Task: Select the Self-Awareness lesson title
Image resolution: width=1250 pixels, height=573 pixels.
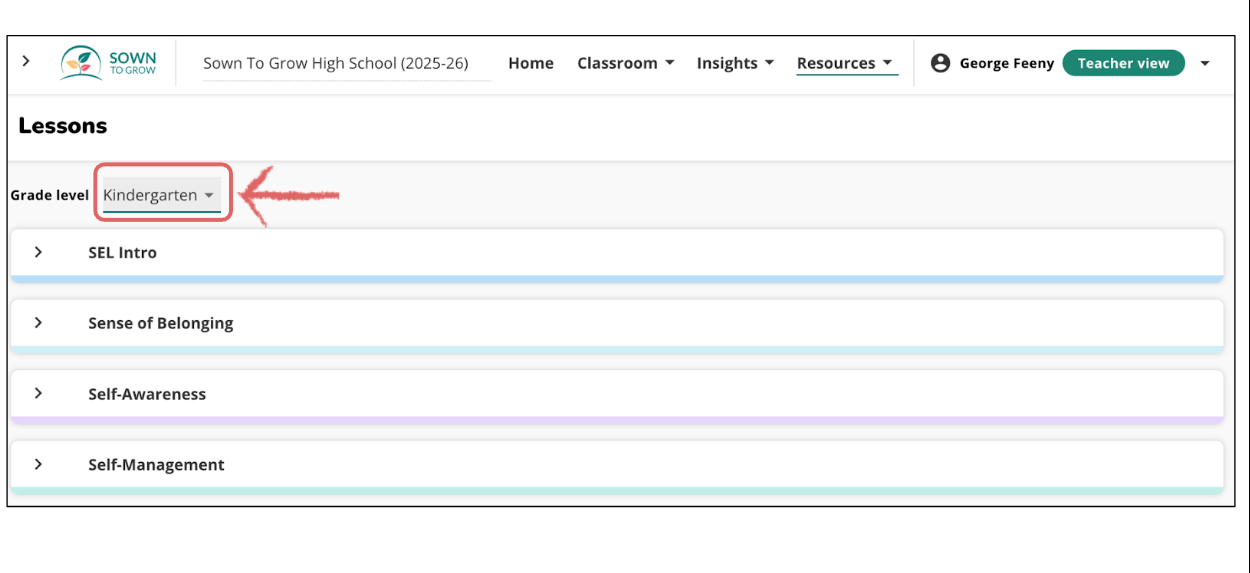Action: point(147,394)
